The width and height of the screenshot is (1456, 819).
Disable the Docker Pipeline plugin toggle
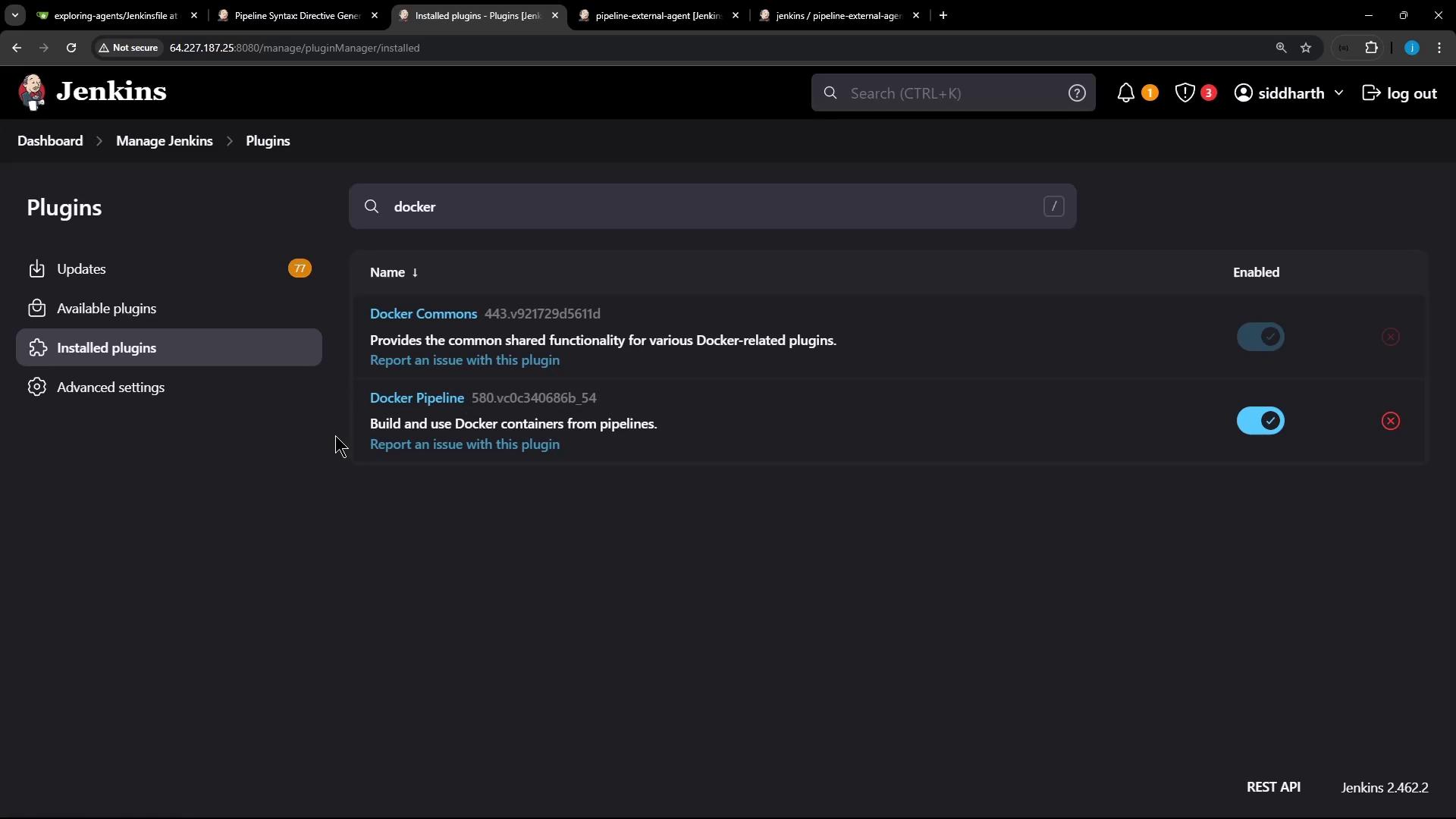(1260, 421)
